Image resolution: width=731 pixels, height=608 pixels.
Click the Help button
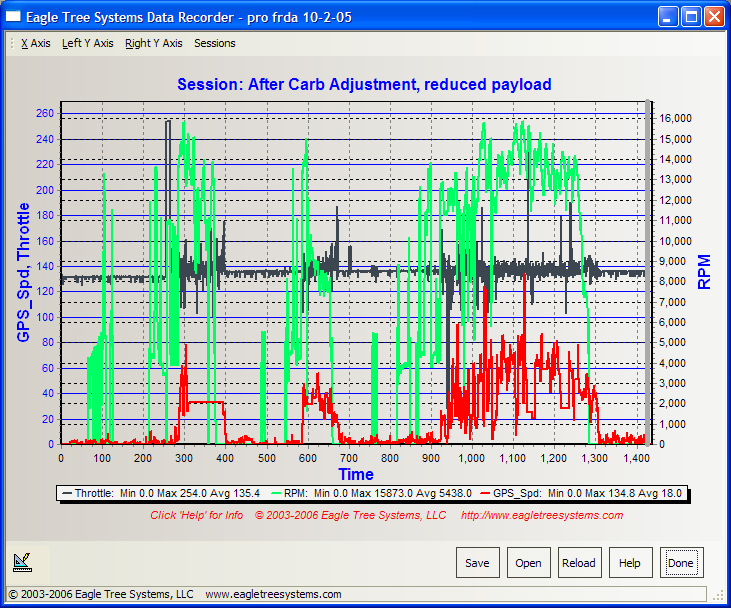tap(630, 563)
